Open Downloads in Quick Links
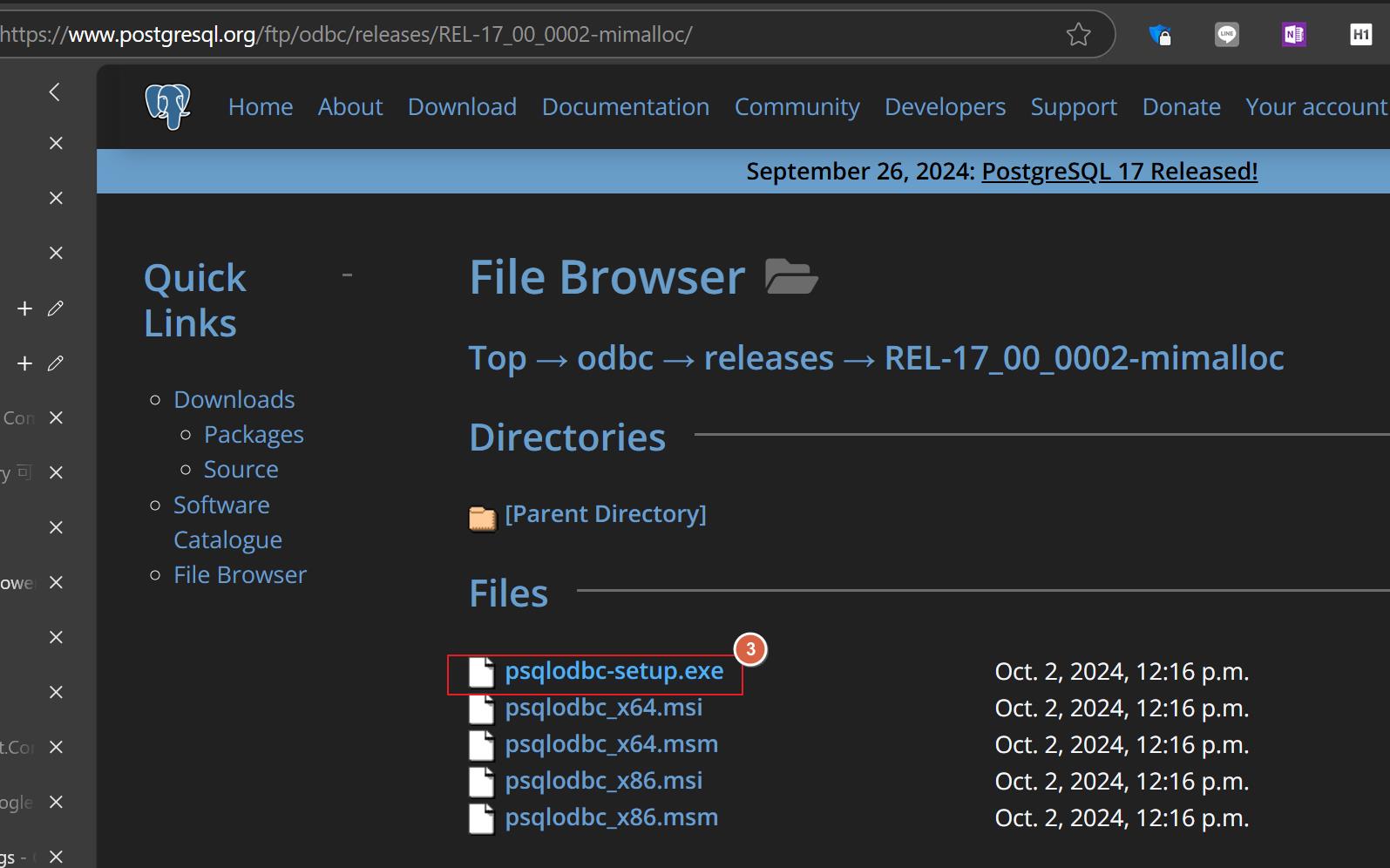 pyautogui.click(x=234, y=399)
